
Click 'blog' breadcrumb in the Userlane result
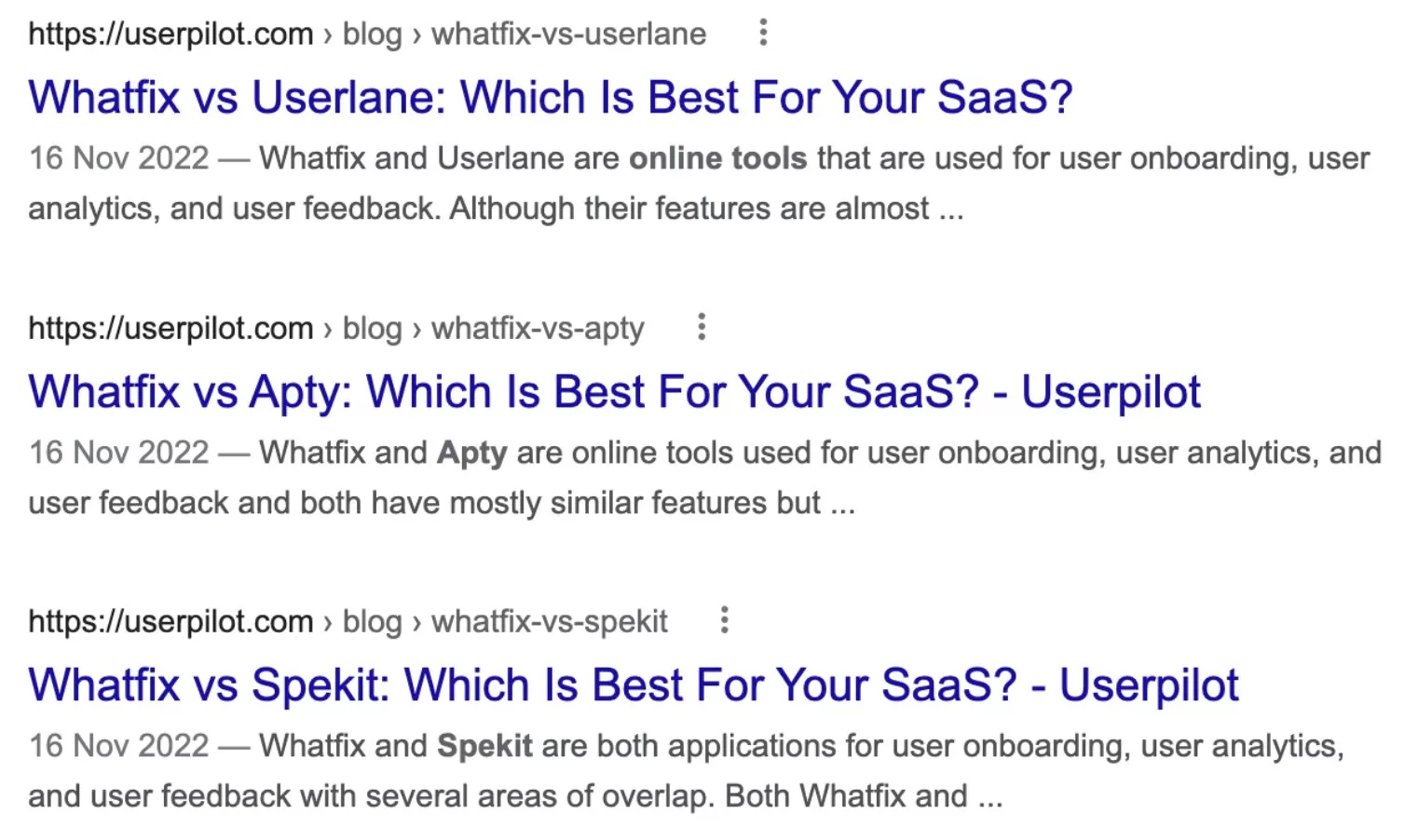pos(372,34)
